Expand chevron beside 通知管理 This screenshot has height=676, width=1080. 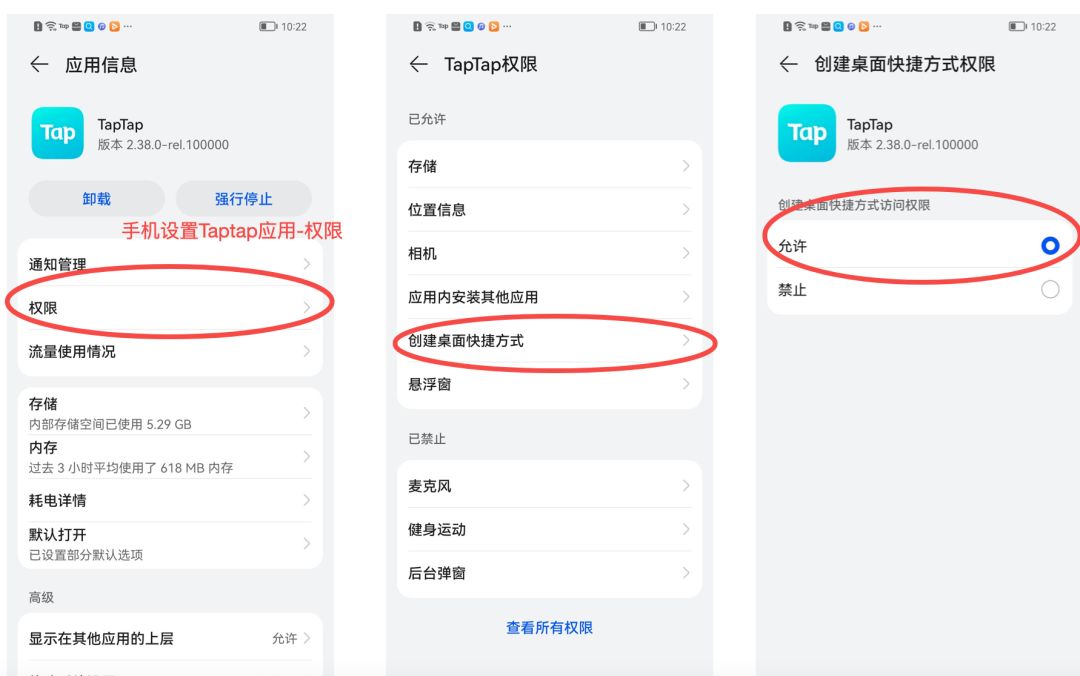307,263
